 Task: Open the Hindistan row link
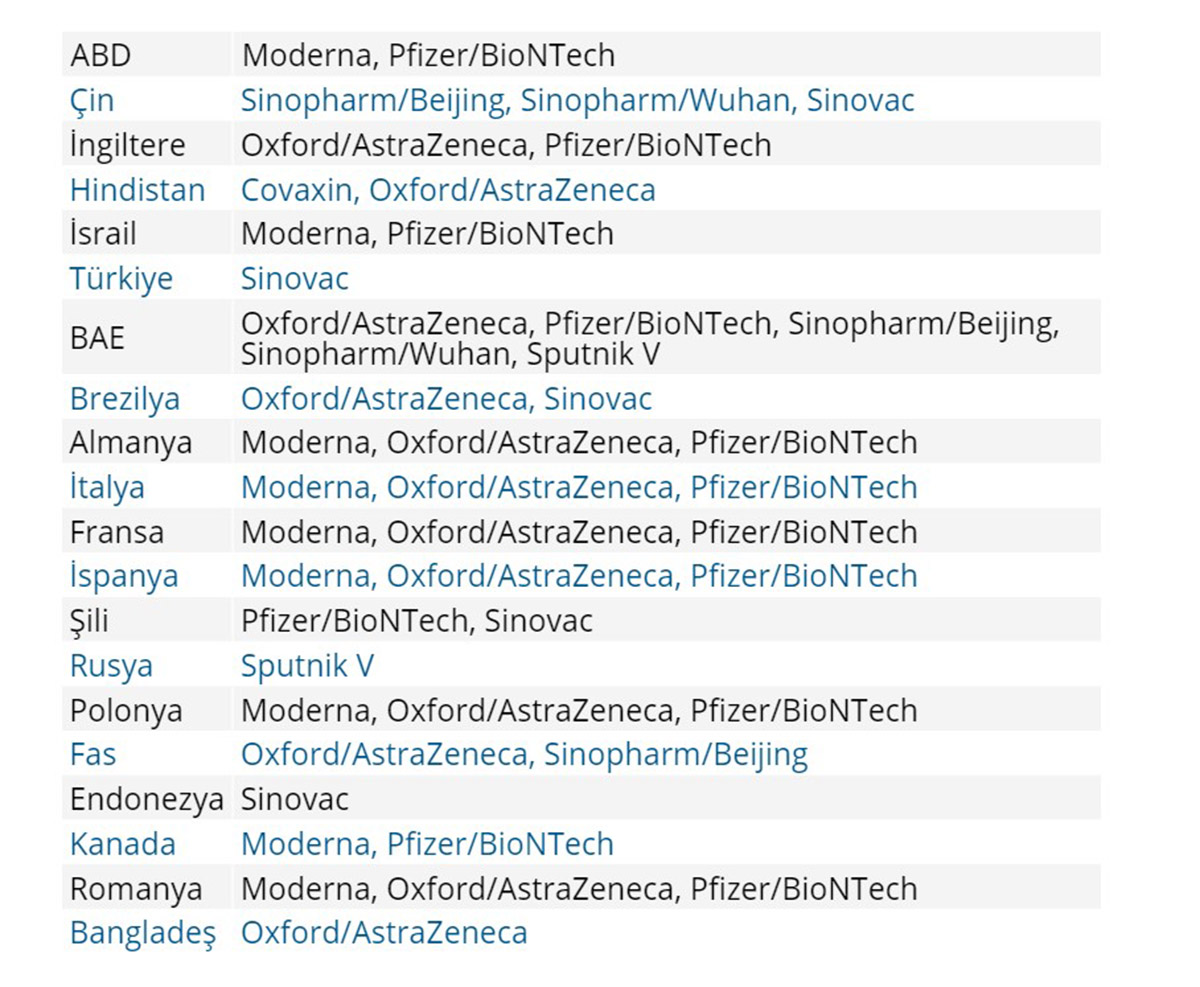137,189
